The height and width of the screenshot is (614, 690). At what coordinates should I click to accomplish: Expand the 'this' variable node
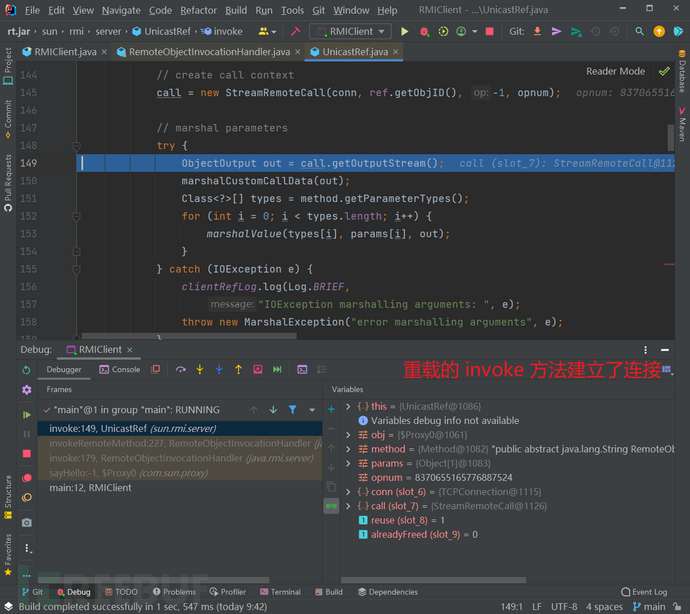[x=348, y=406]
